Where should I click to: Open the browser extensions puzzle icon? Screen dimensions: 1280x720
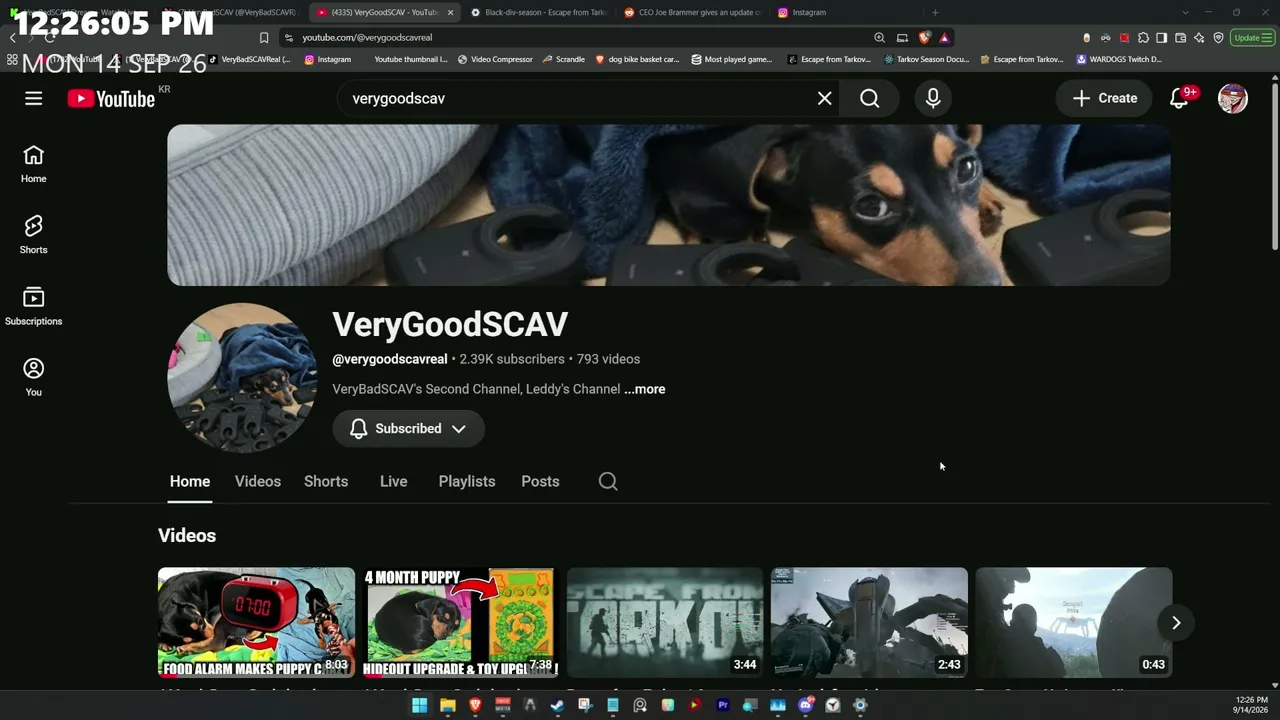coord(1143,37)
